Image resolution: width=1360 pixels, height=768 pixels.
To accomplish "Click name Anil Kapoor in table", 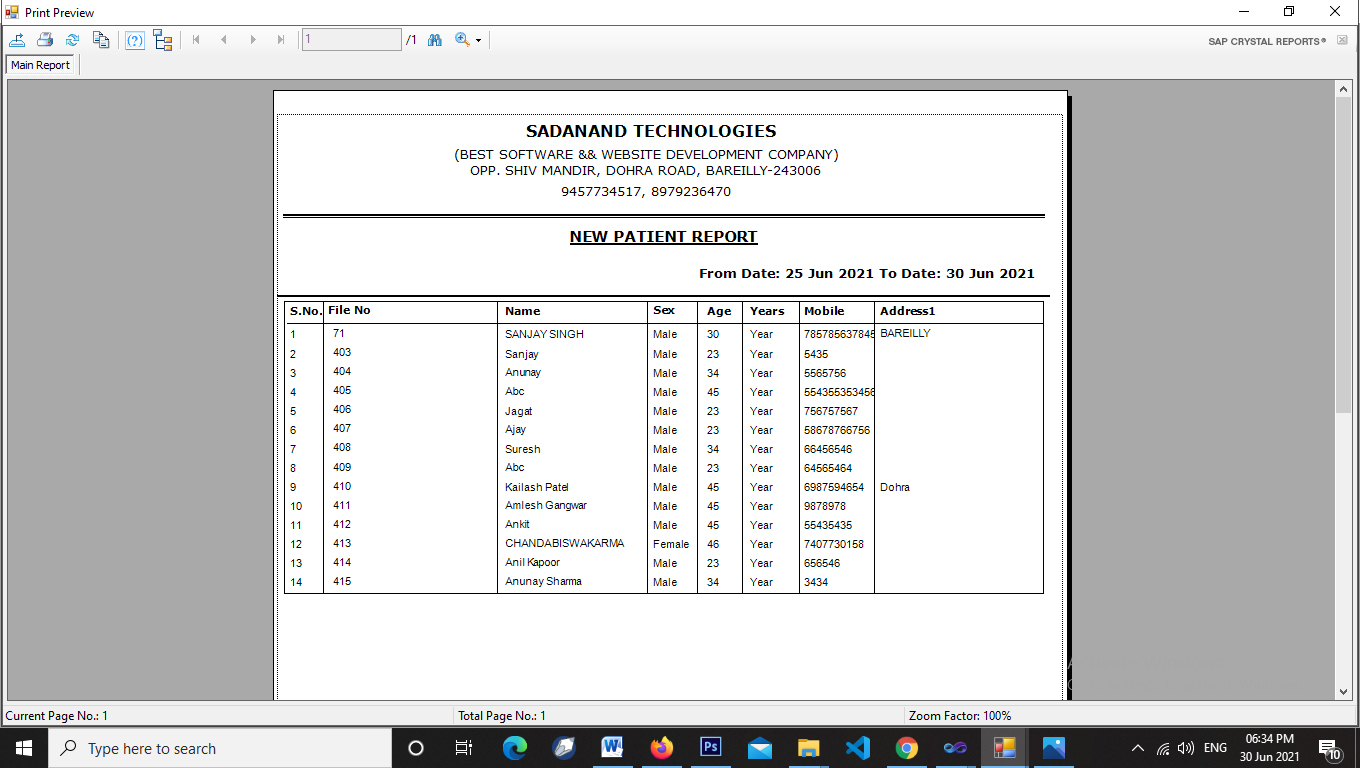I will tap(532, 563).
